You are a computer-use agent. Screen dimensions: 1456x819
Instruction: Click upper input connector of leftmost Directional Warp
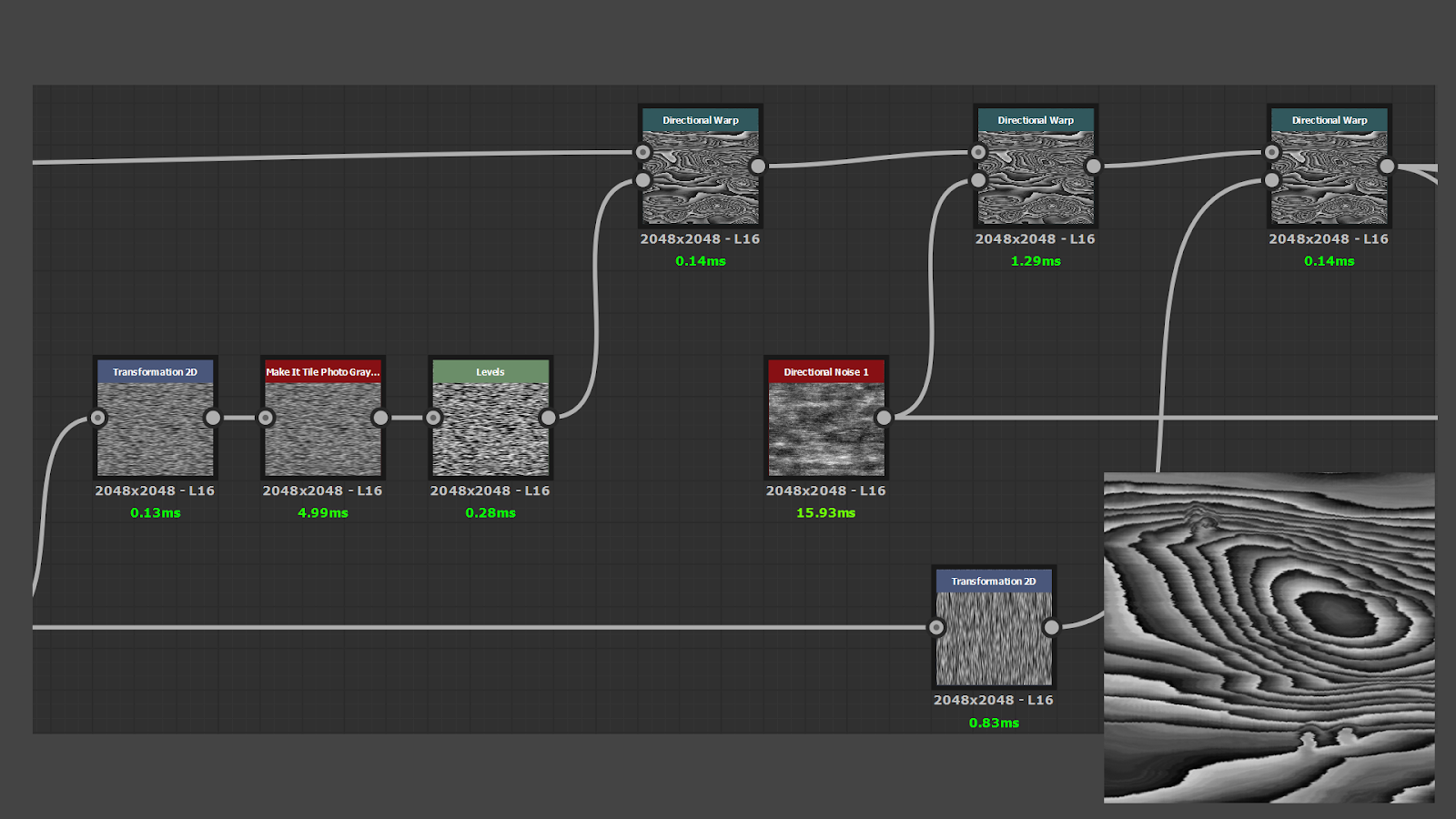643,152
